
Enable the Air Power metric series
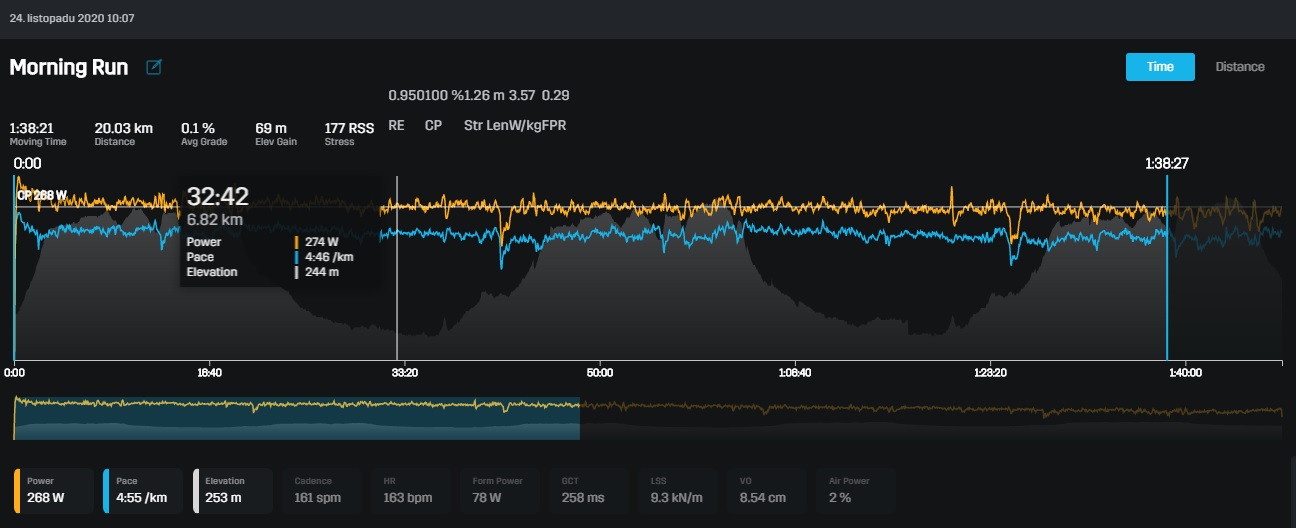[855, 491]
